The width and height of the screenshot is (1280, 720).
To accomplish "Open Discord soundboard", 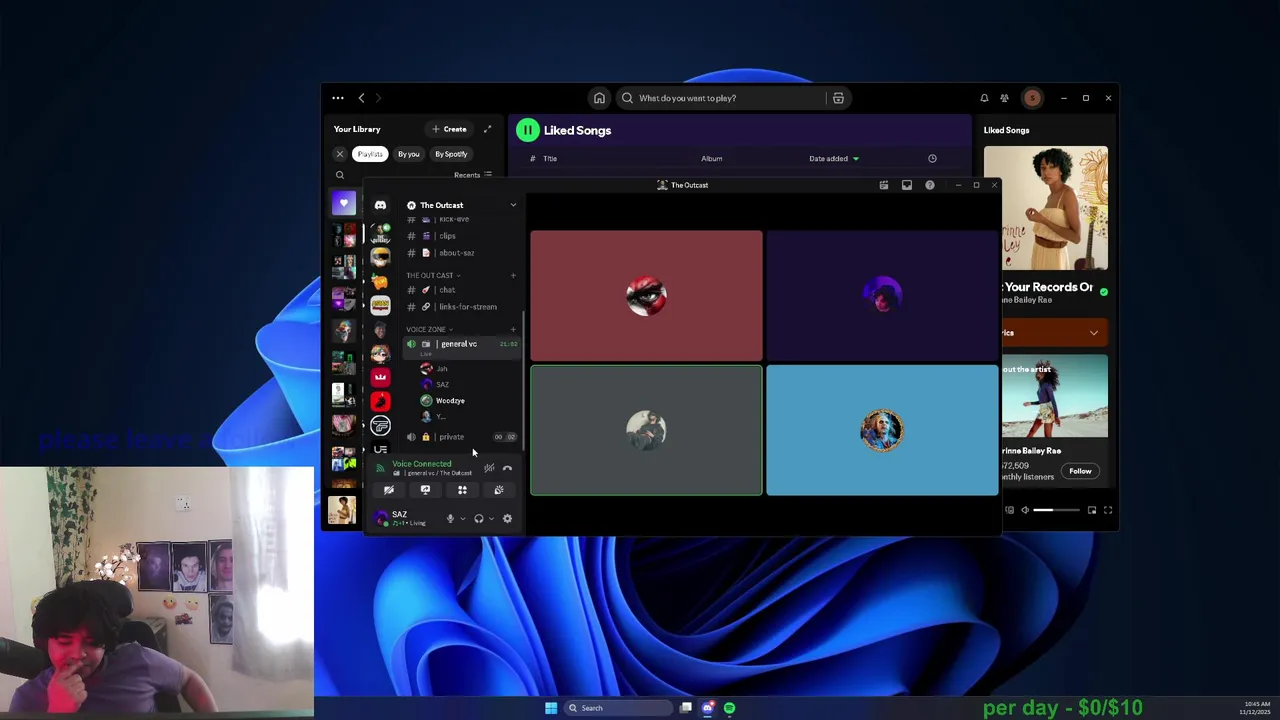I will coord(499,490).
